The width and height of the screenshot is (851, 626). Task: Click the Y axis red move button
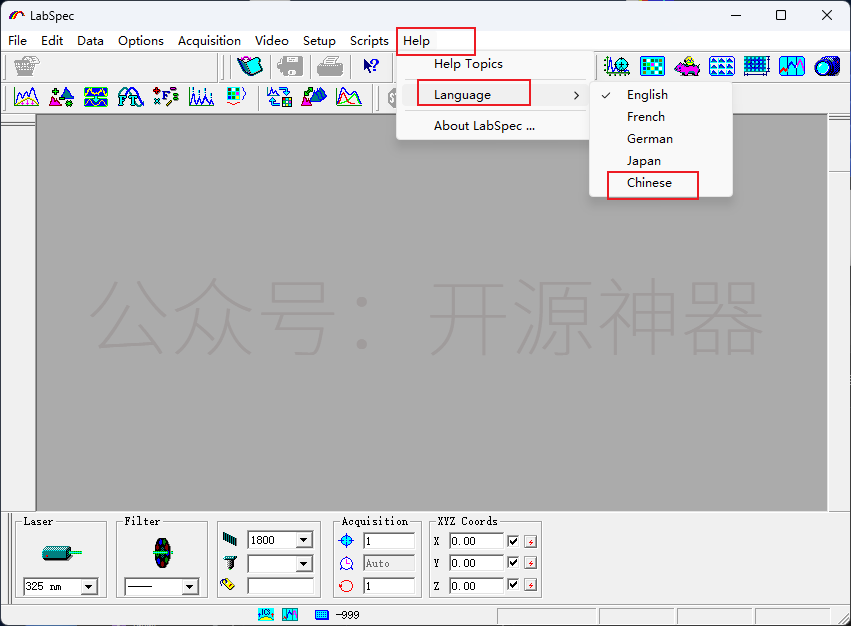[x=531, y=563]
